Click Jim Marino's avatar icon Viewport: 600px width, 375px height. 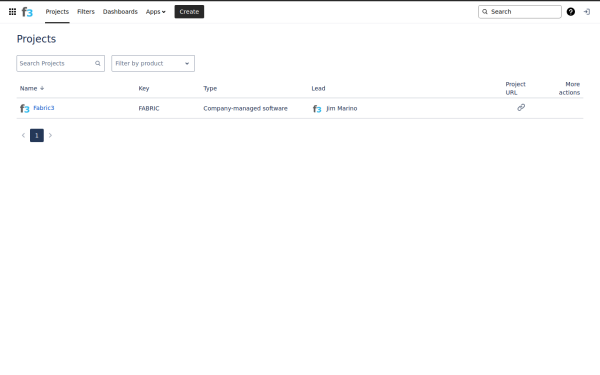coord(317,109)
